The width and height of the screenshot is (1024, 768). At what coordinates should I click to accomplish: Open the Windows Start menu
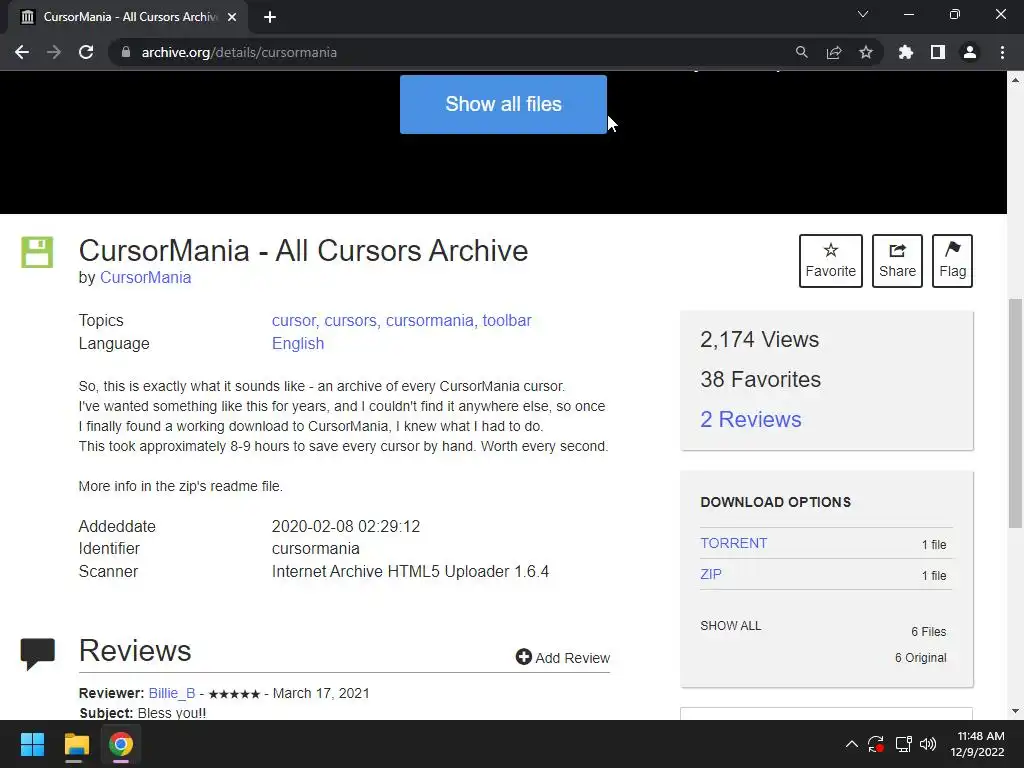click(x=32, y=744)
